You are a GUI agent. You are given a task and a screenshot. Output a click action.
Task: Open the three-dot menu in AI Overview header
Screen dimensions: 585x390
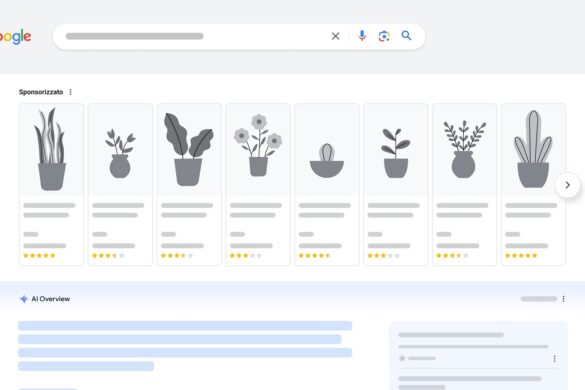563,299
